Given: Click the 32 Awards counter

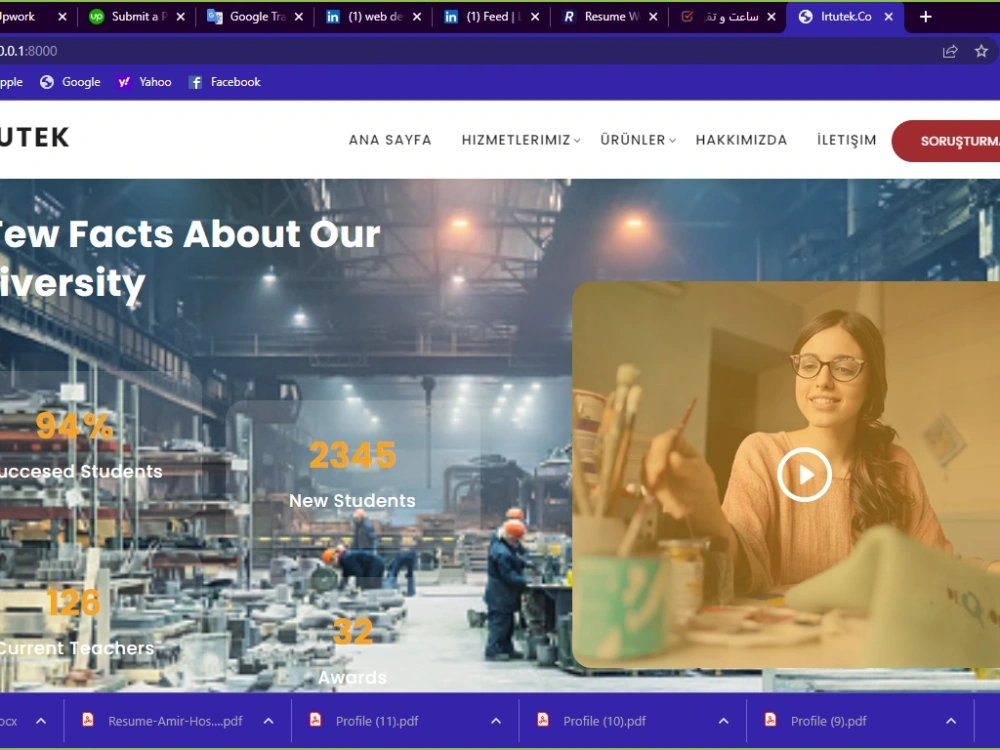Looking at the screenshot, I should [352, 651].
